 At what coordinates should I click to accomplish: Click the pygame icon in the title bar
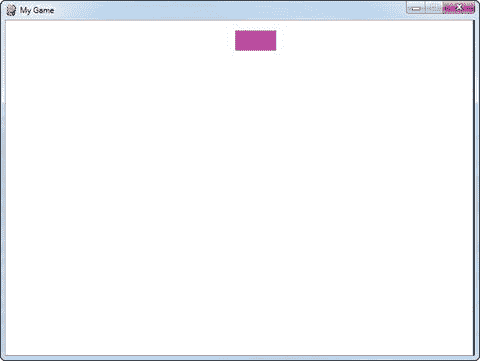[11, 10]
